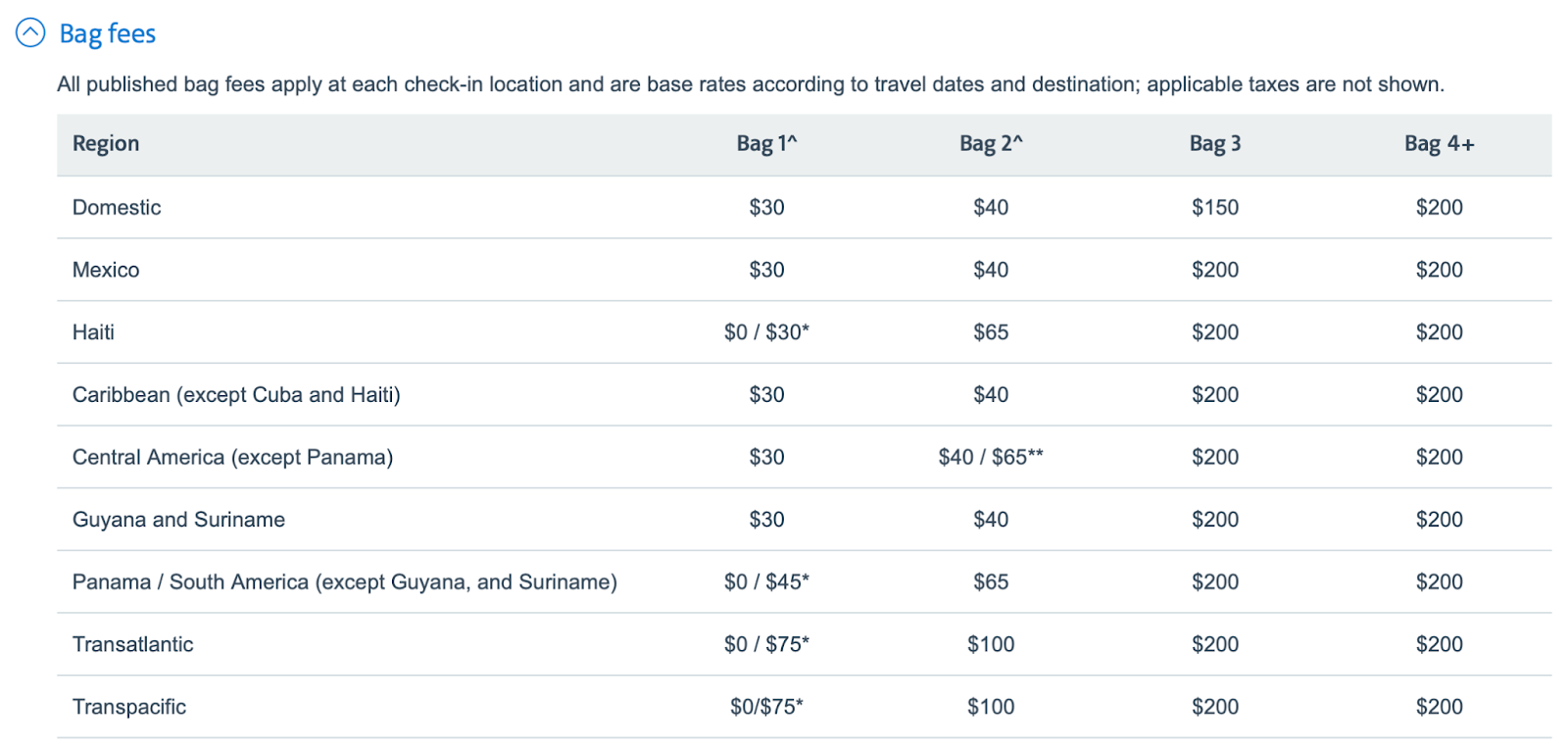This screenshot has height=755, width=1568.
Task: Collapse the Bag fees section chevron icon
Action: pos(30,33)
